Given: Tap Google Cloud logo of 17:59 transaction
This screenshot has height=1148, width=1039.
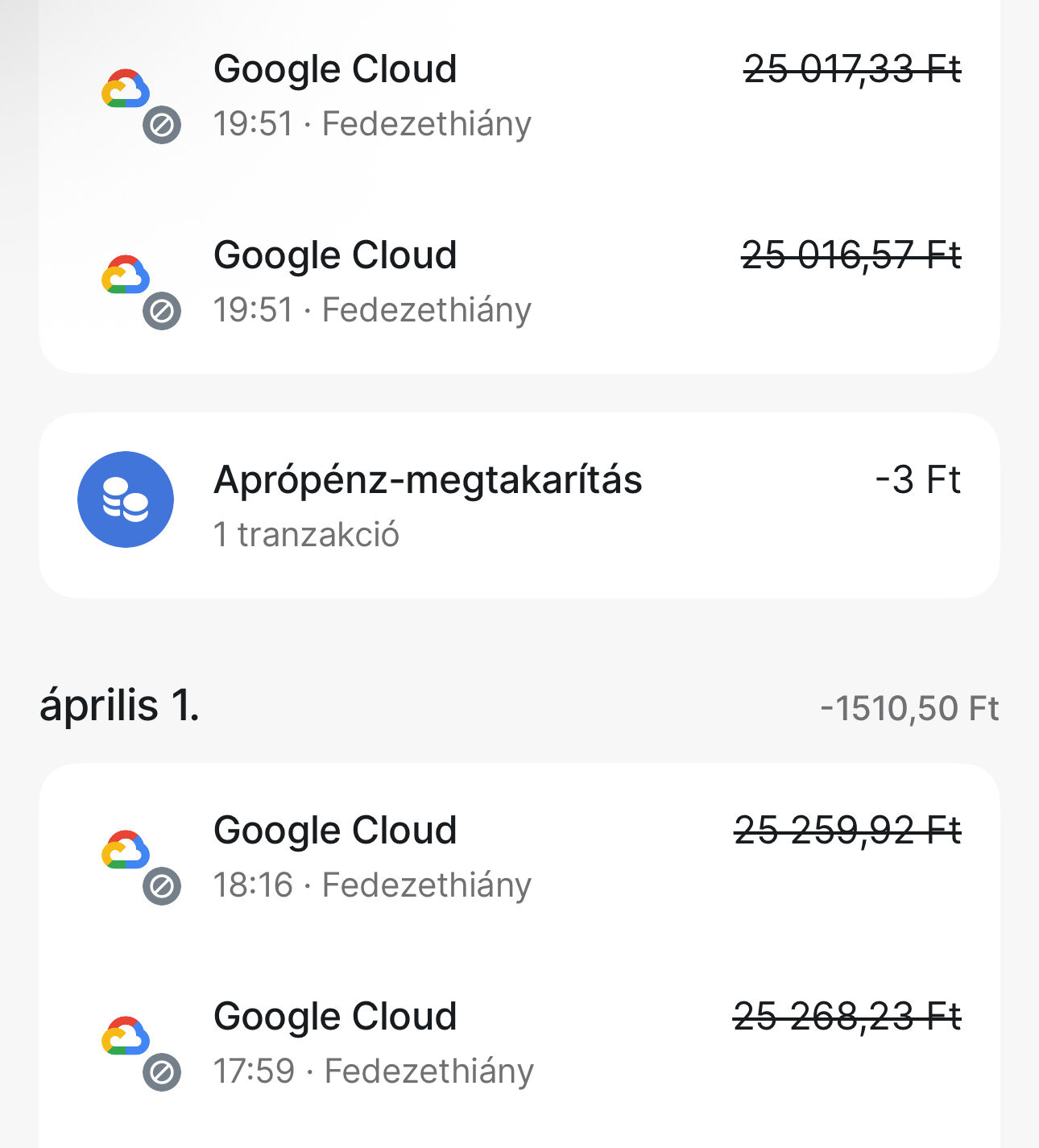Looking at the screenshot, I should pyautogui.click(x=126, y=1036).
